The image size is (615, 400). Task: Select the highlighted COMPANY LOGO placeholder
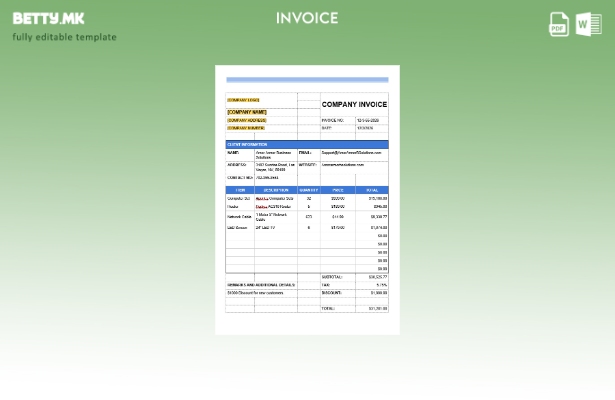click(x=243, y=100)
